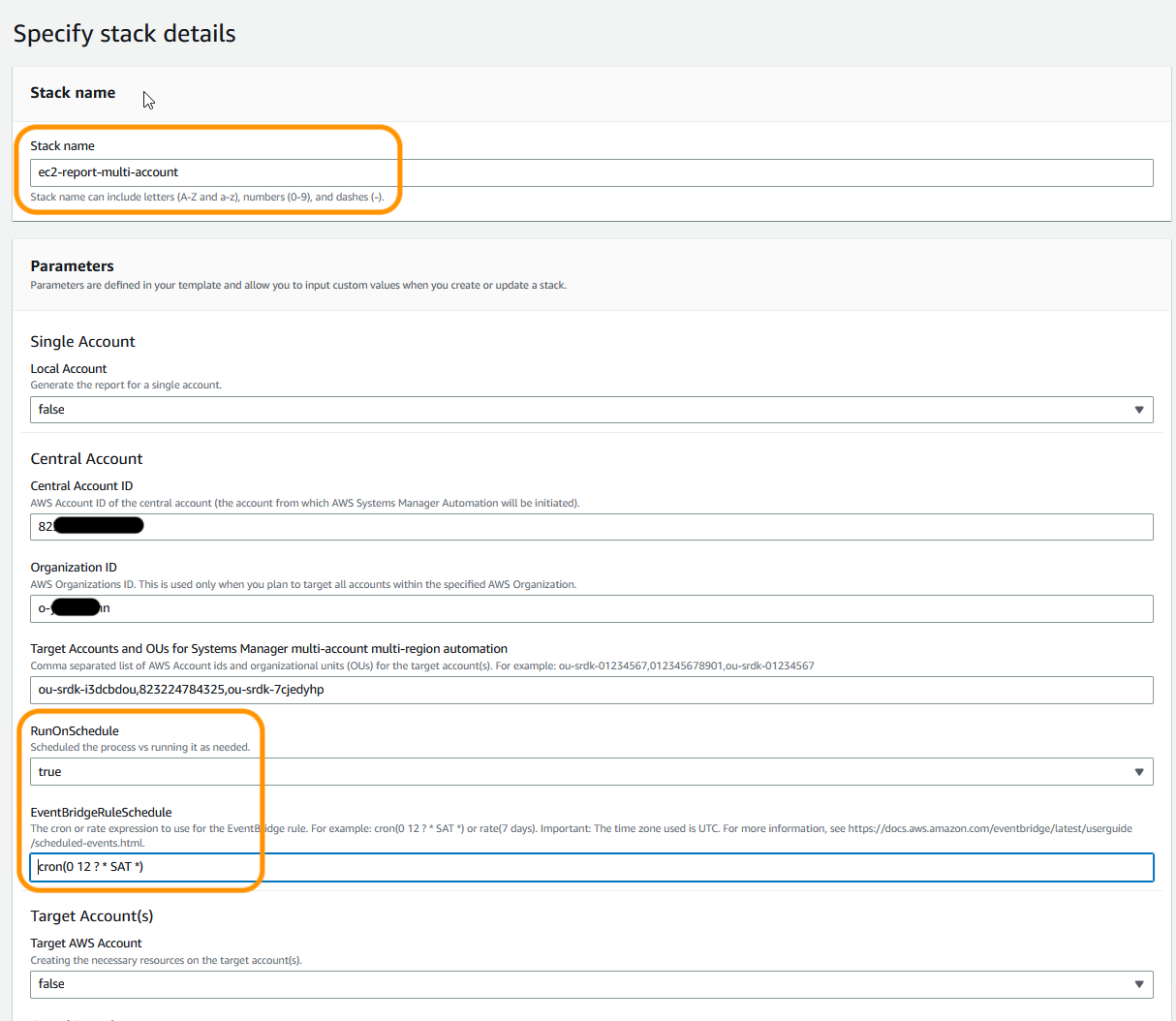
Task: Click the false value in Local Account
Action: [50, 409]
